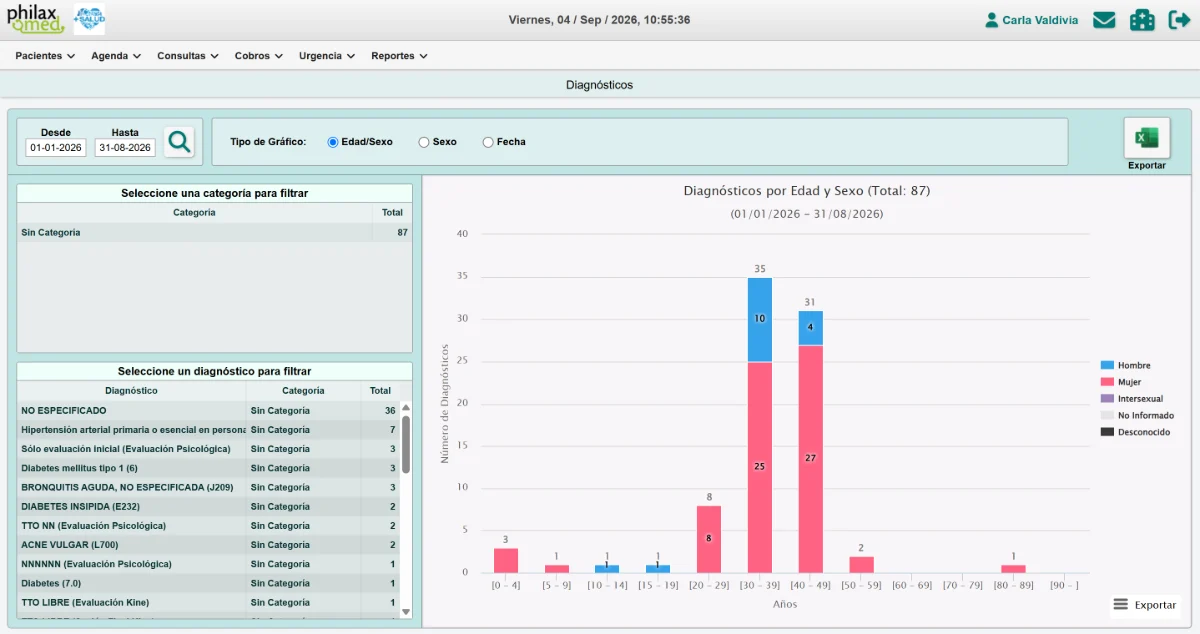The height and width of the screenshot is (634, 1200).
Task: Select the Sin Categoría row in the category table
Action: 214,232
